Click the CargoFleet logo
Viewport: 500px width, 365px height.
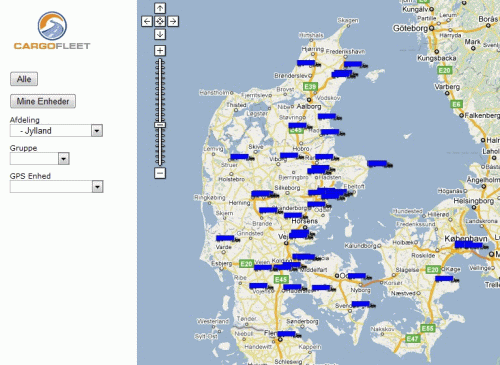point(52,31)
